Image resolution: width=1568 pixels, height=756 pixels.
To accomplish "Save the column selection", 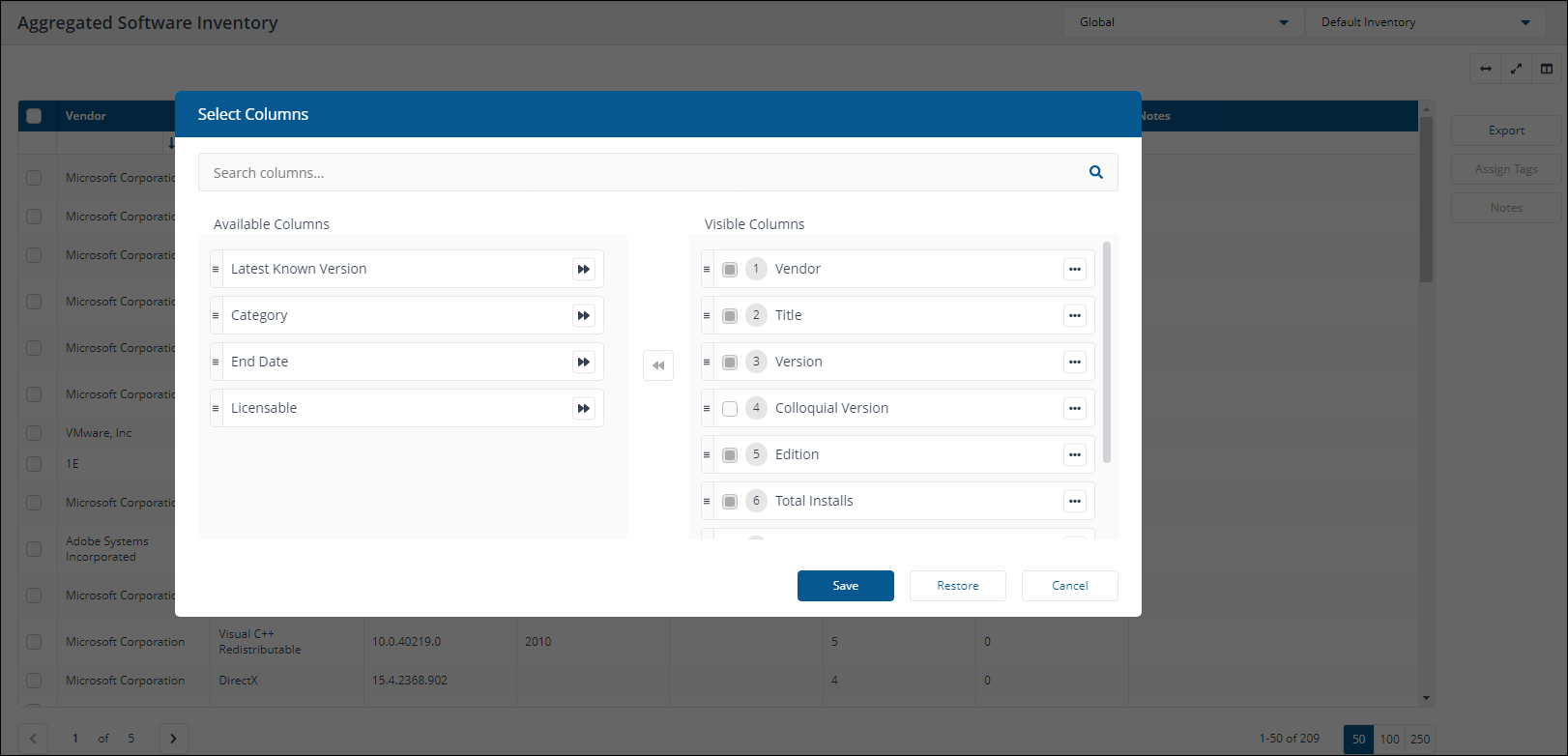I will click(x=845, y=586).
